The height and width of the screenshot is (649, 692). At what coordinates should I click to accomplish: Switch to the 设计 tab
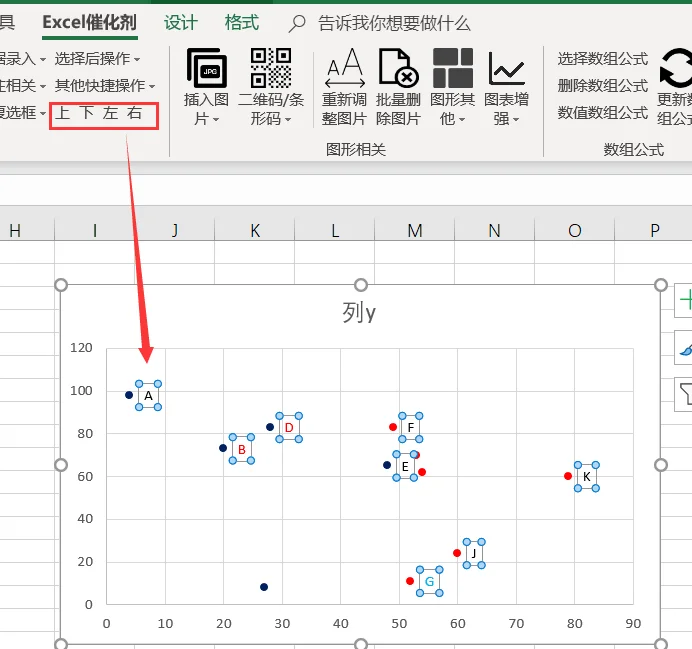pyautogui.click(x=181, y=23)
